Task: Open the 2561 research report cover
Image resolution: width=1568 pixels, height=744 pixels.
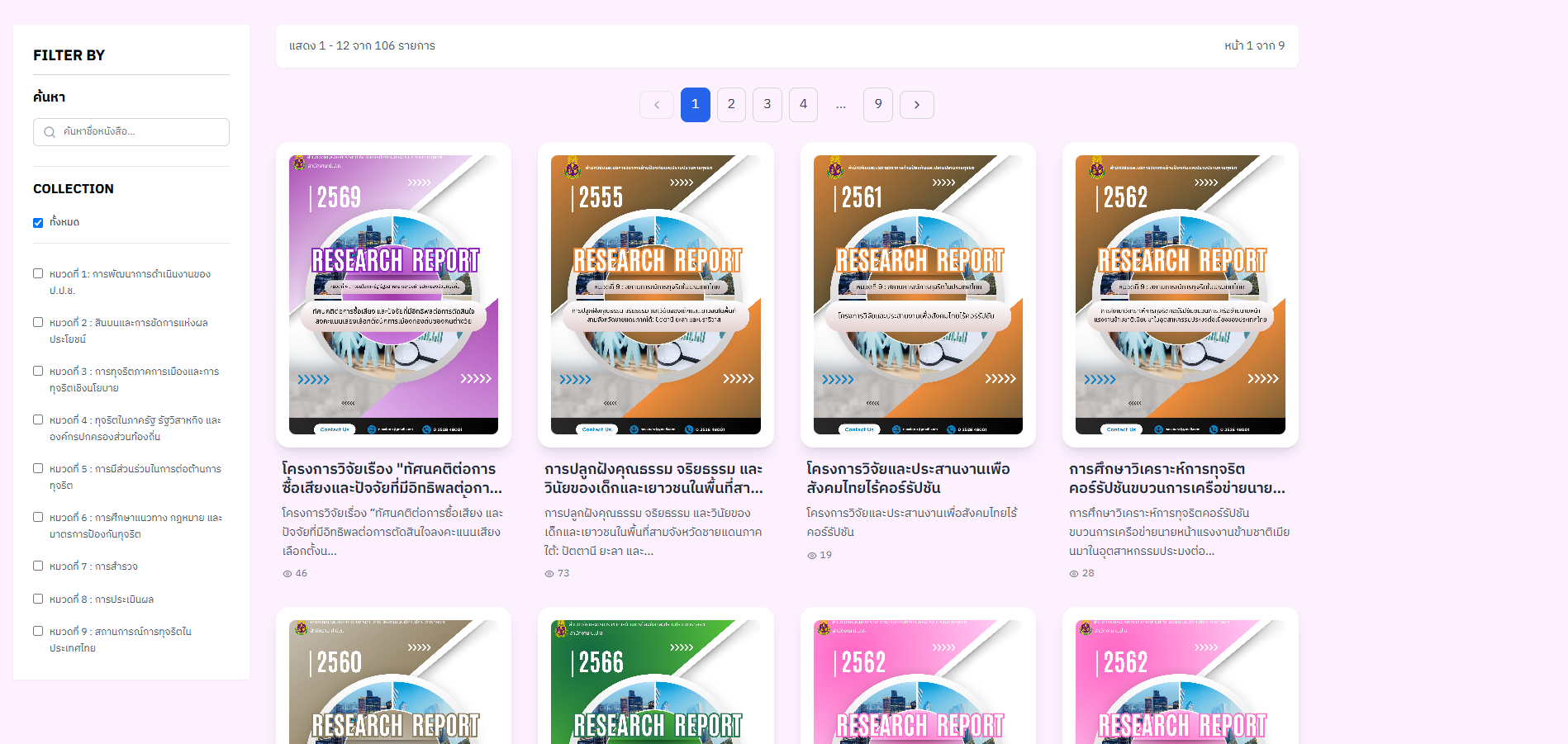Action: click(x=918, y=295)
